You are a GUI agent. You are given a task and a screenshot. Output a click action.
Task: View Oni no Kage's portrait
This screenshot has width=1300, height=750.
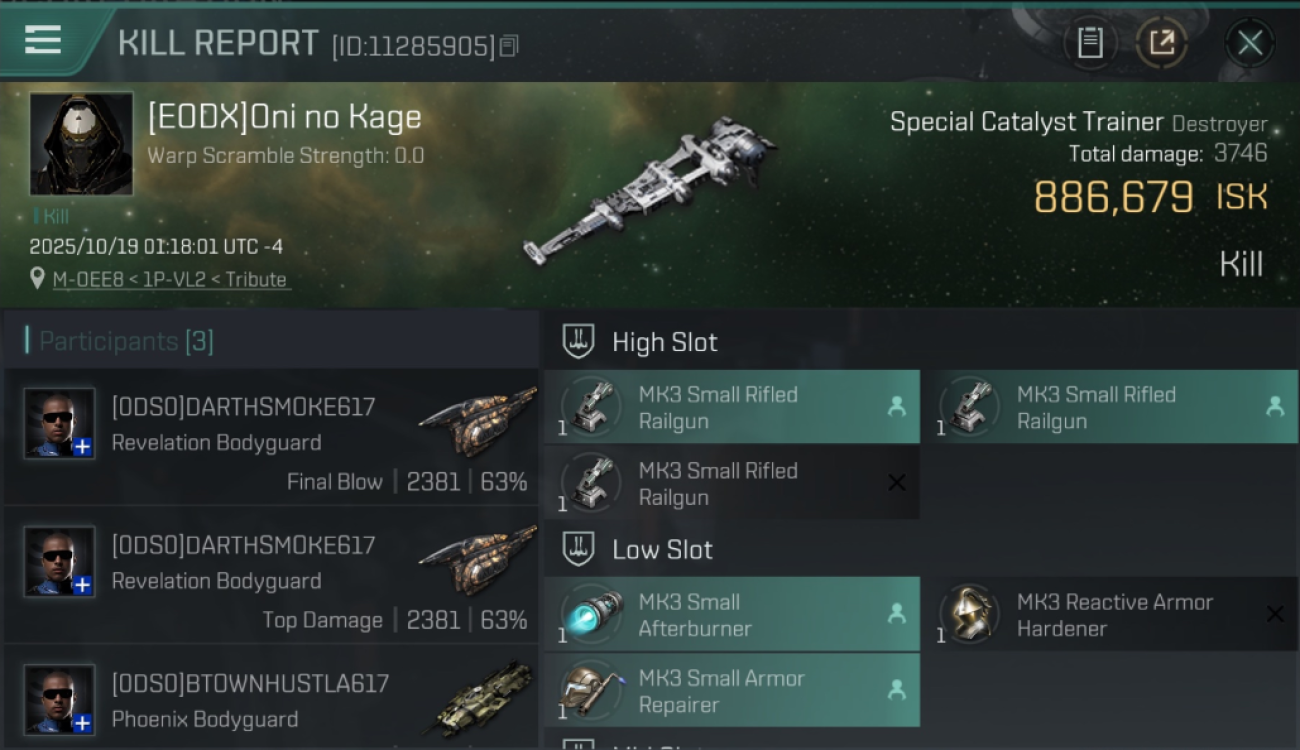81,144
